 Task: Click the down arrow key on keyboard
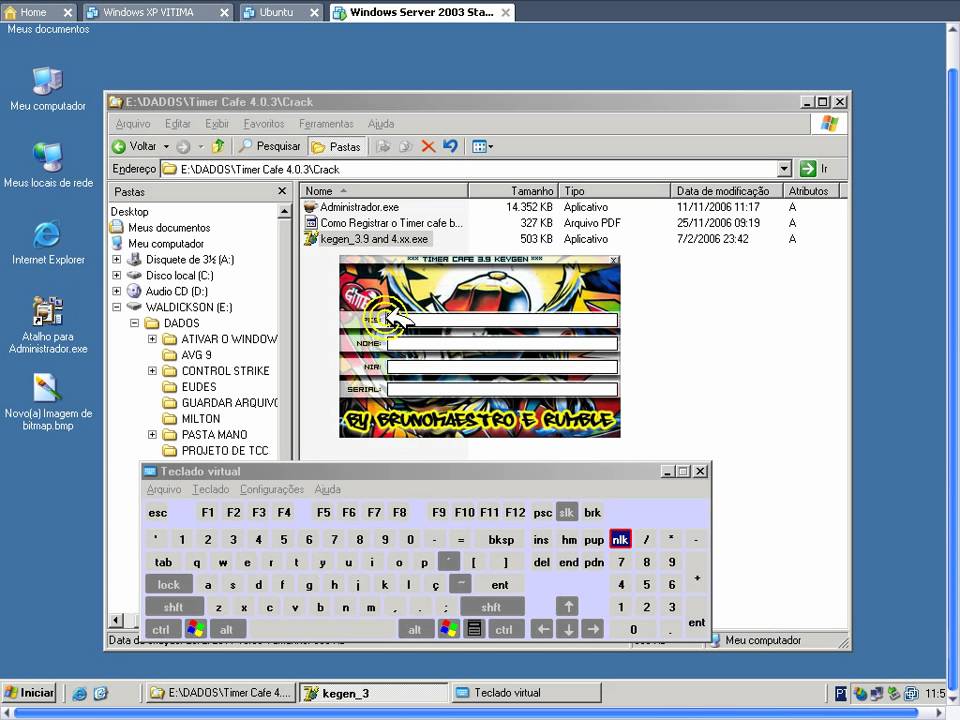point(568,629)
